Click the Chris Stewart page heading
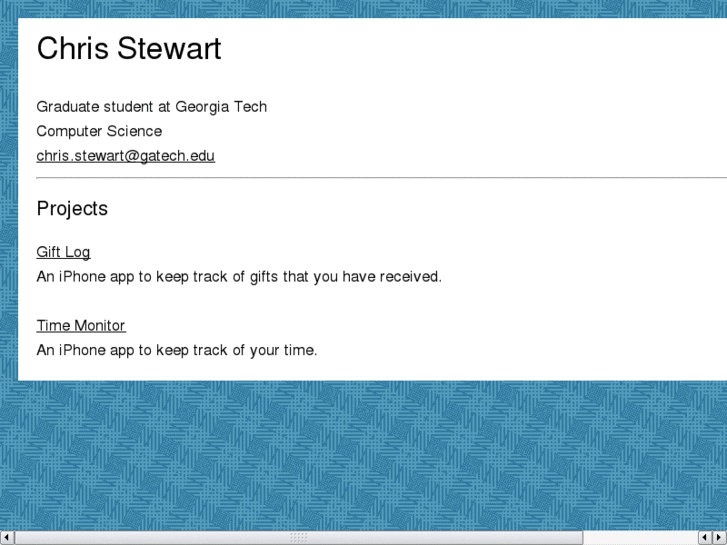 pos(128,49)
